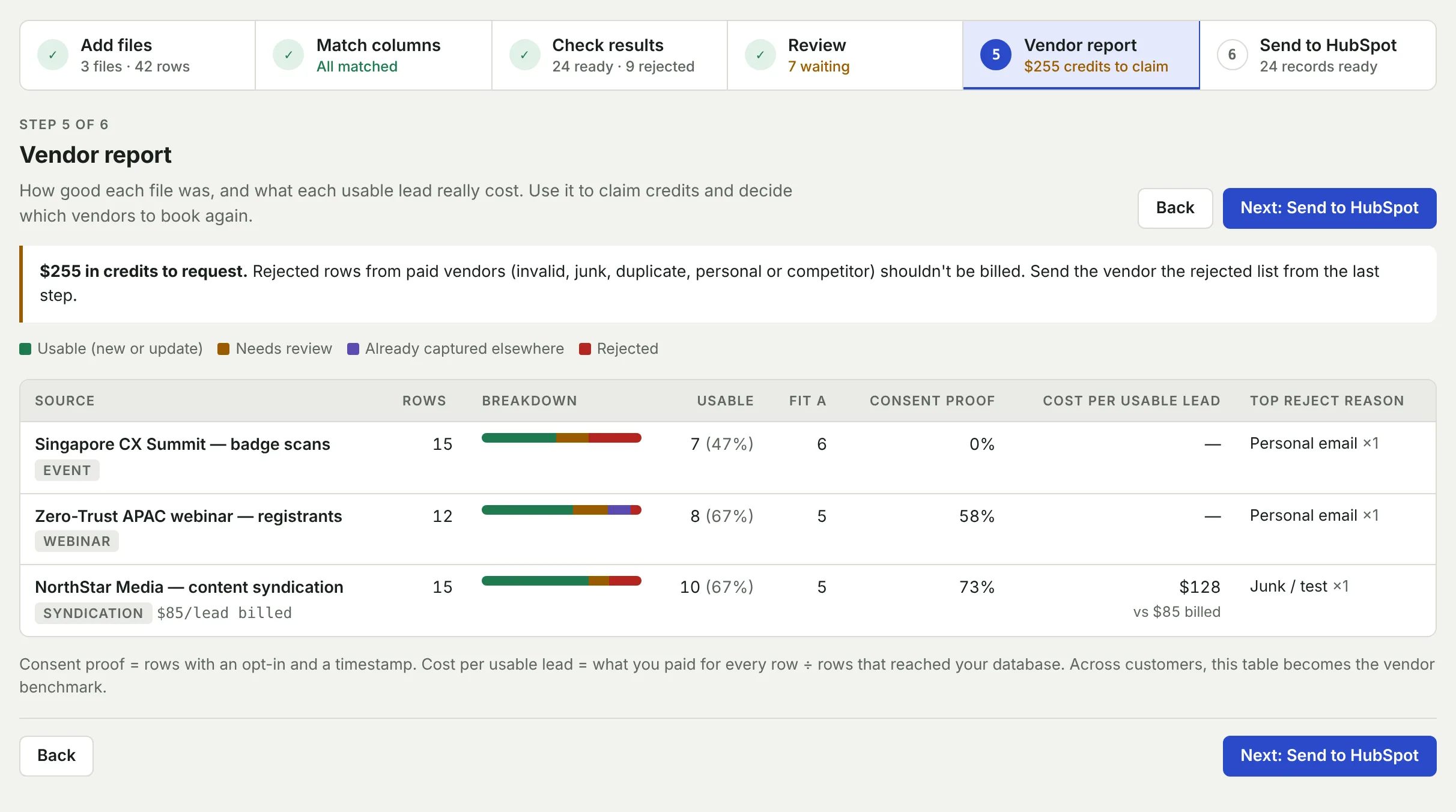Click Zero-Trust APAC webinar — registrants
This screenshot has height=812, width=1456.
pos(189,516)
